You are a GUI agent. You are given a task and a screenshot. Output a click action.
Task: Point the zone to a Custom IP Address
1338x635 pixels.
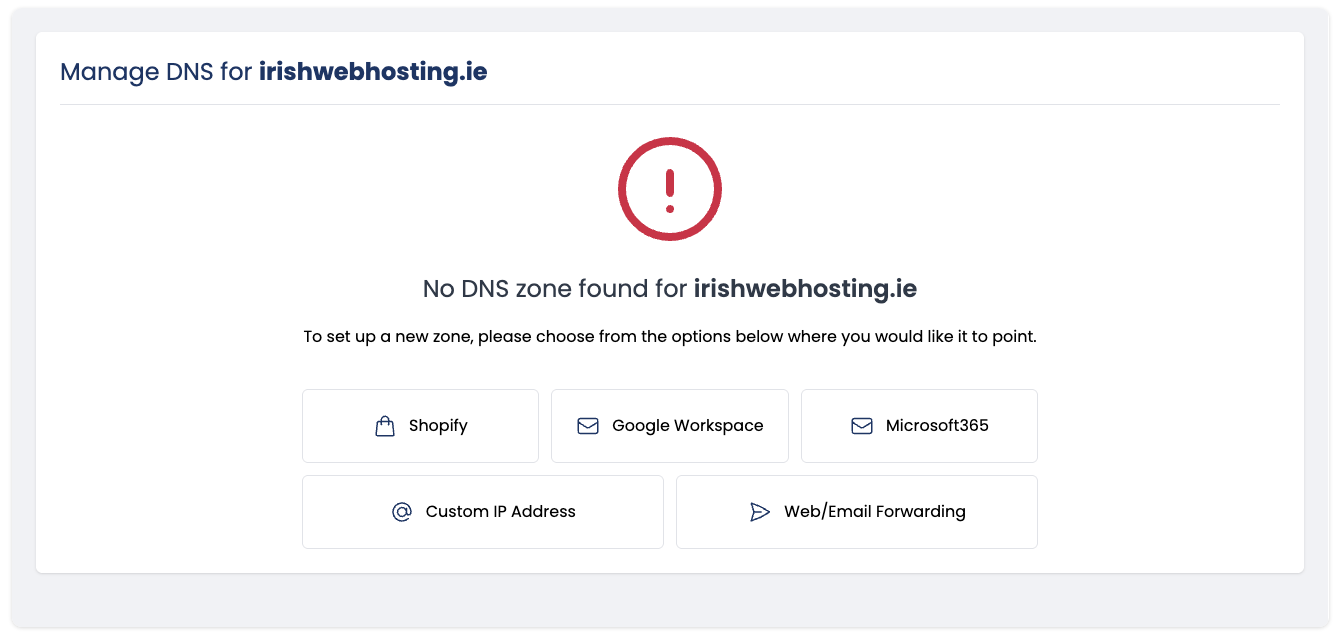click(x=483, y=512)
